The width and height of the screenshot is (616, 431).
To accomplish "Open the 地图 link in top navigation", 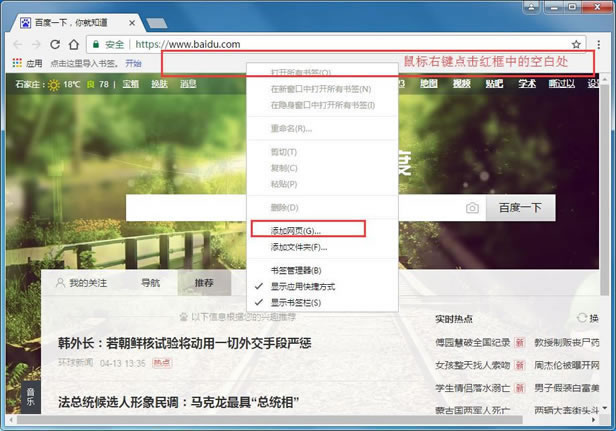I will coord(429,83).
